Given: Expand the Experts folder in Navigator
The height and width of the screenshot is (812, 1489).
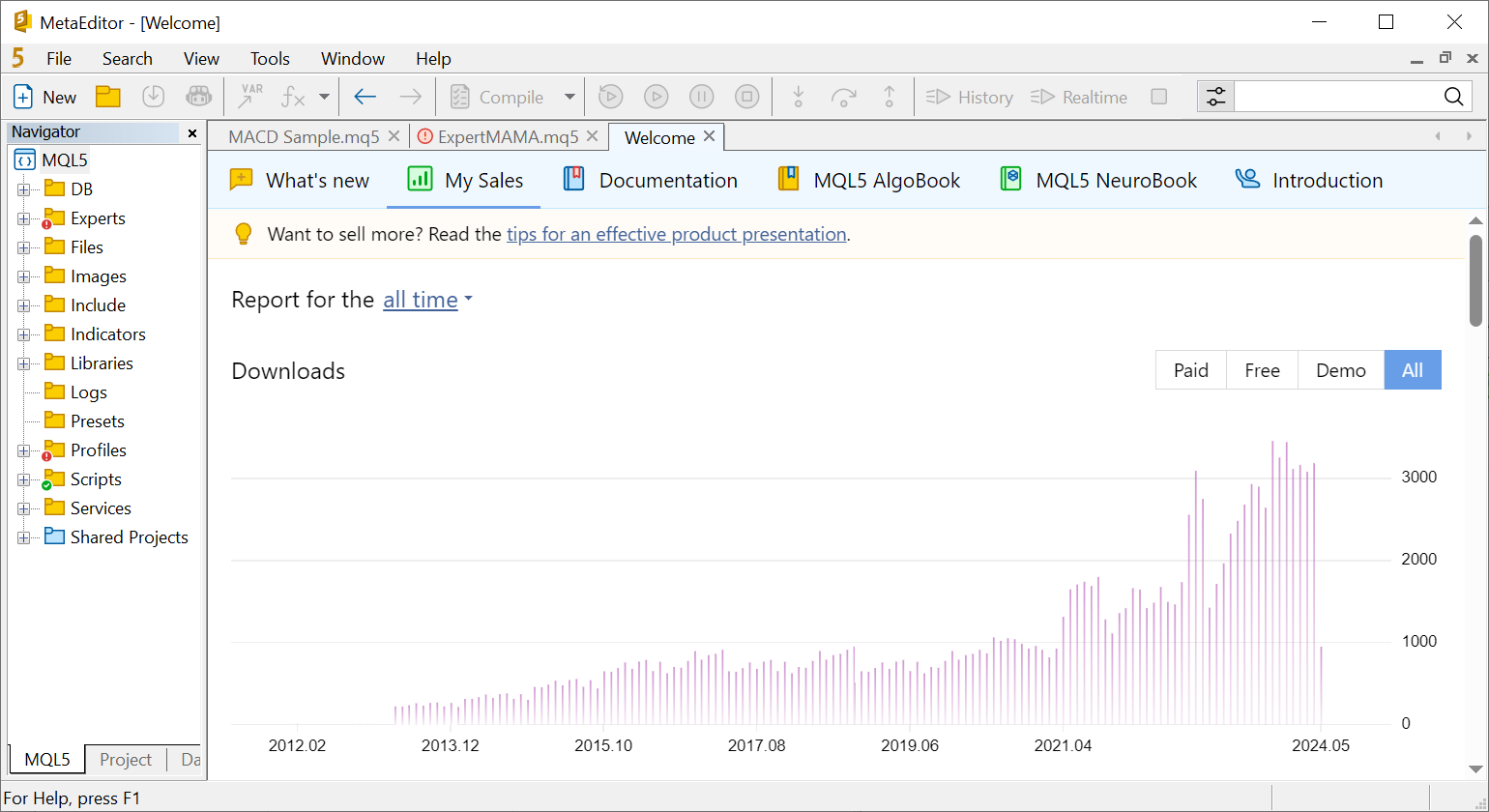Looking at the screenshot, I should (22, 217).
